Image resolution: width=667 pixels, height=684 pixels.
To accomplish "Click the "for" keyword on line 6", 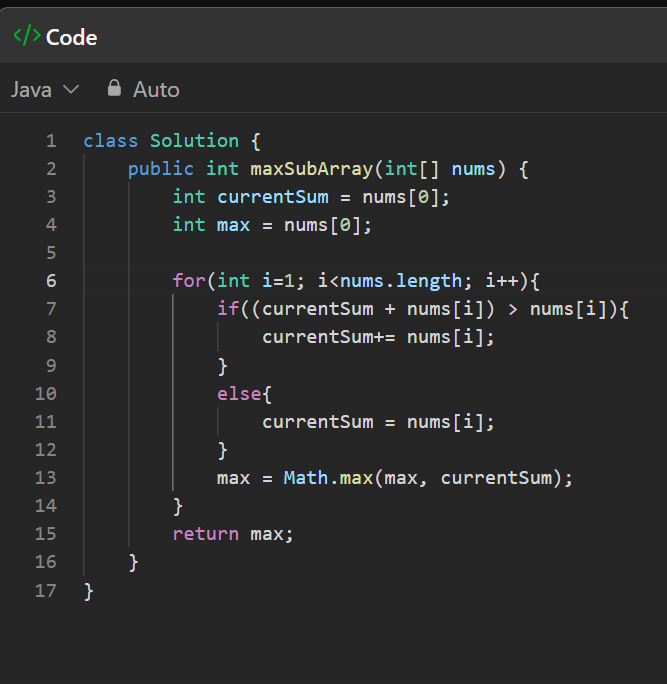I will [x=189, y=280].
